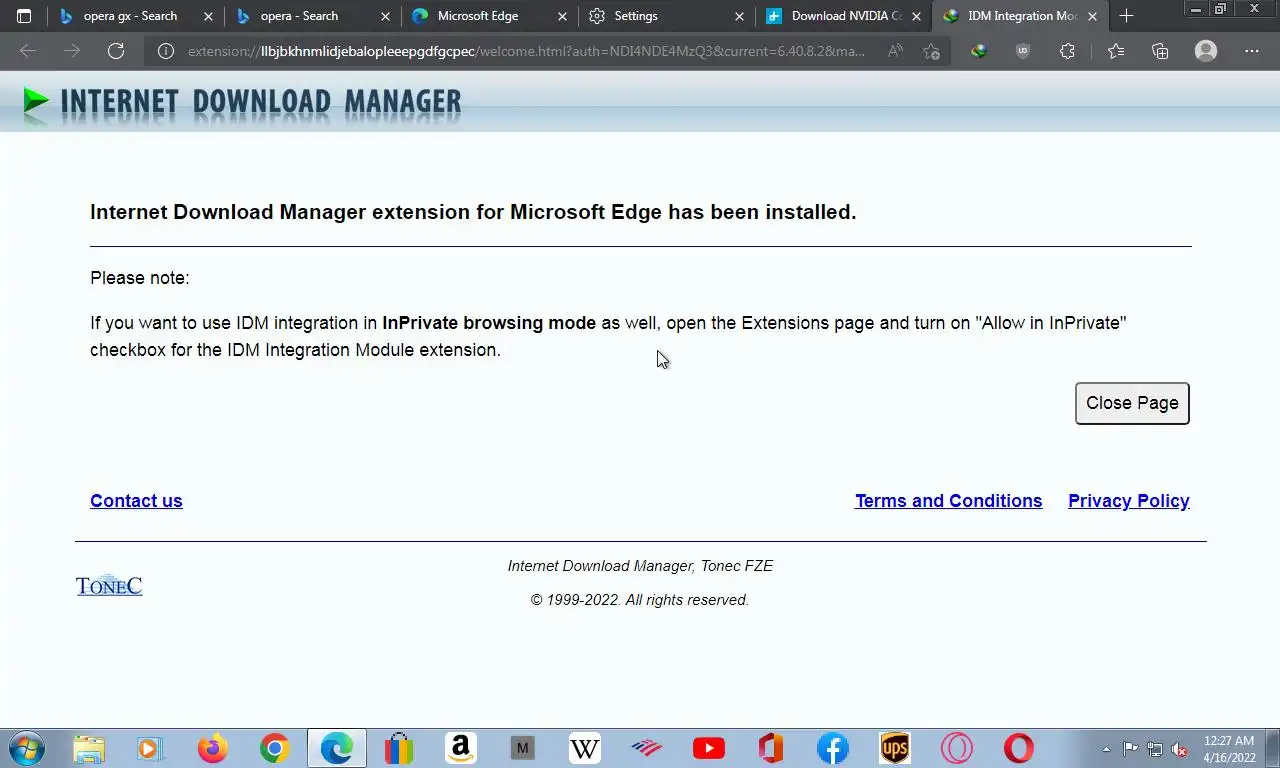The image size is (1280, 768).
Task: Open the Amazon taskbar shortcut
Action: click(x=461, y=748)
